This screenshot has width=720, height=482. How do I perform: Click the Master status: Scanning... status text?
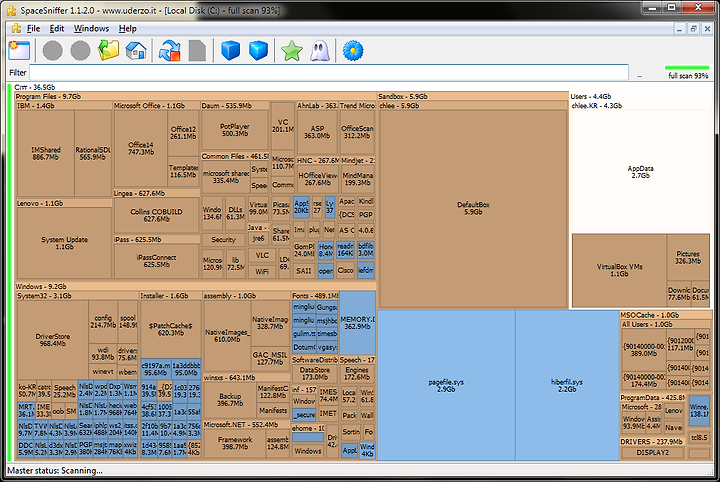pos(55,471)
